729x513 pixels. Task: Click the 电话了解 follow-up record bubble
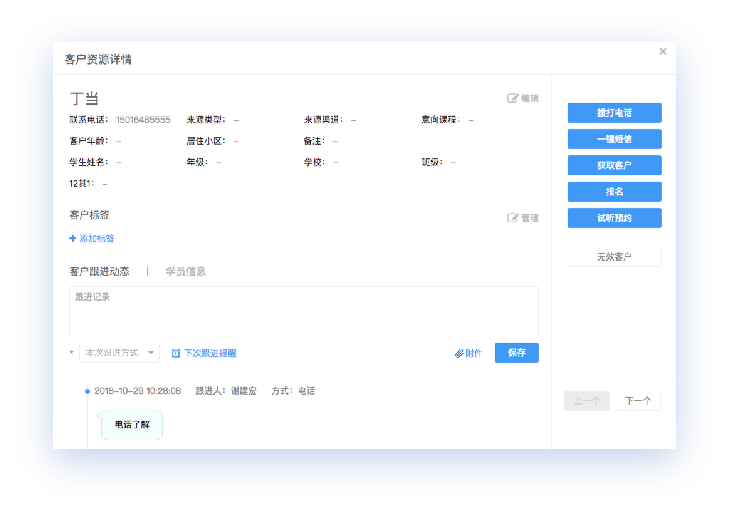[132, 425]
